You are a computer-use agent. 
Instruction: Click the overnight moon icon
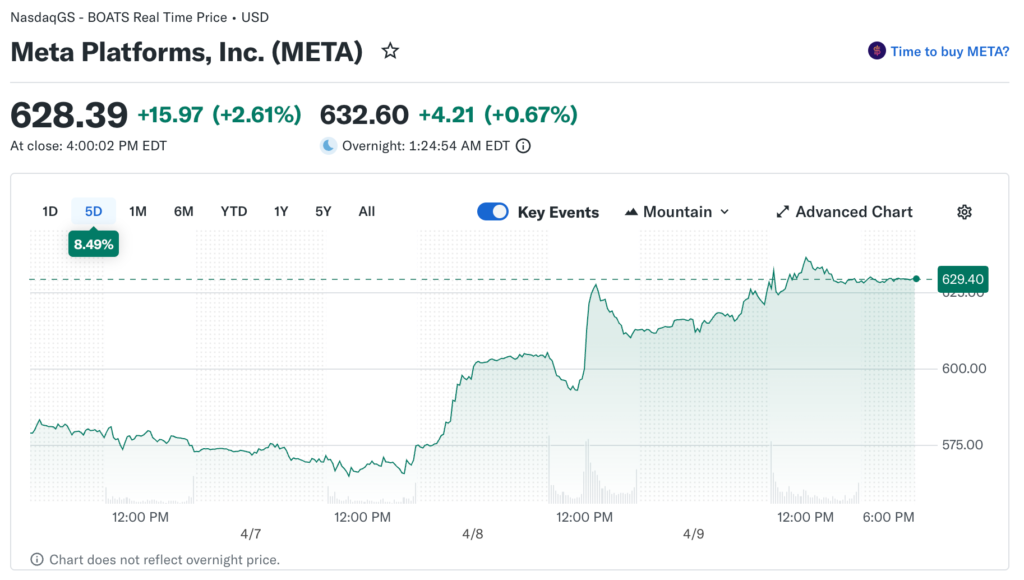328,146
